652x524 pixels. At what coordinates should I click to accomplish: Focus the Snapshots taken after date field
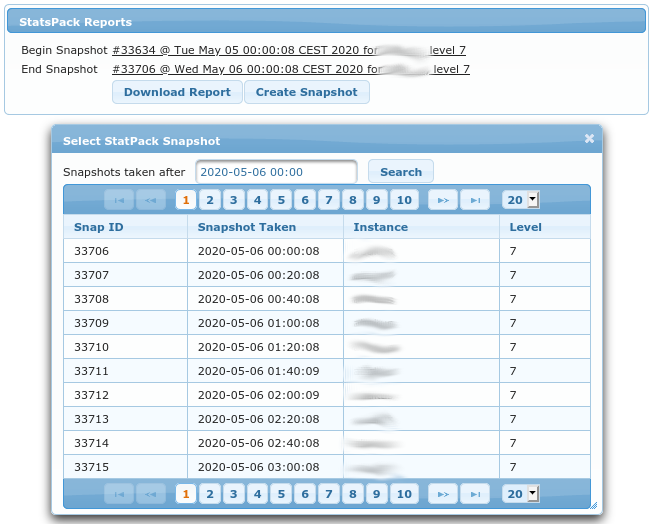[x=277, y=171]
